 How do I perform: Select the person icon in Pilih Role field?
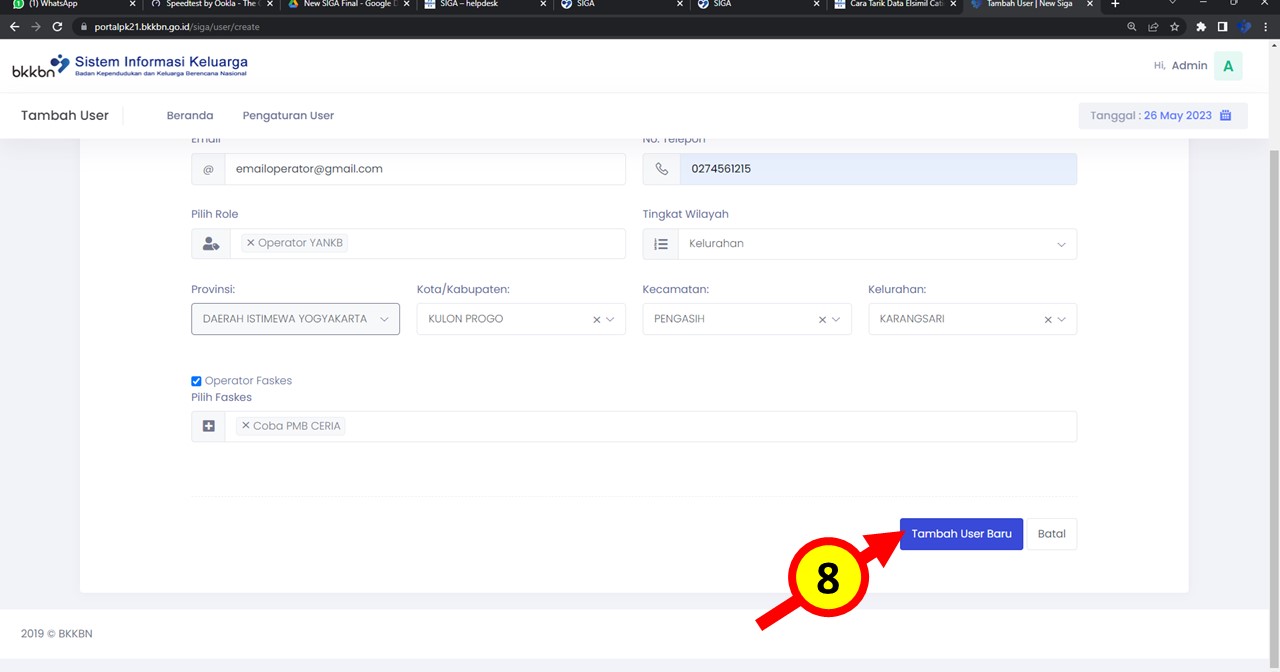[x=210, y=243]
